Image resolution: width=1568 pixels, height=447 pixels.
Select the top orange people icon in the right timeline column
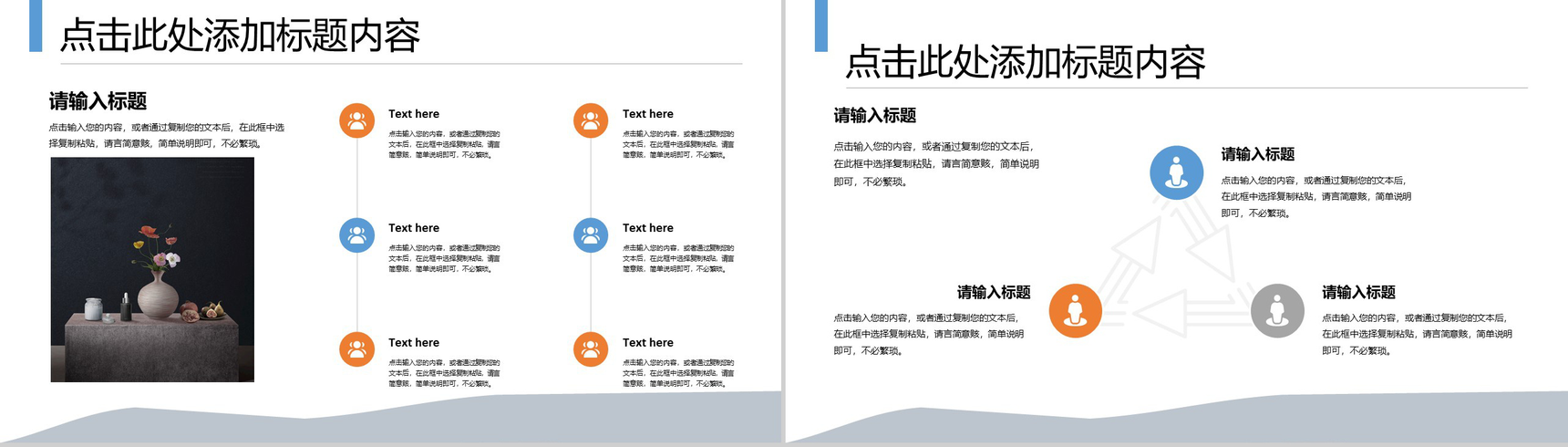pyautogui.click(x=591, y=120)
